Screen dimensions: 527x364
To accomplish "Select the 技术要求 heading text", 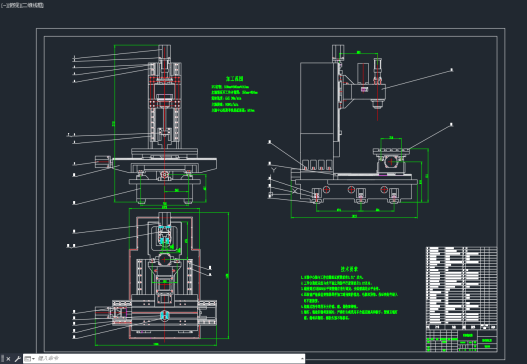I will (x=349, y=269).
